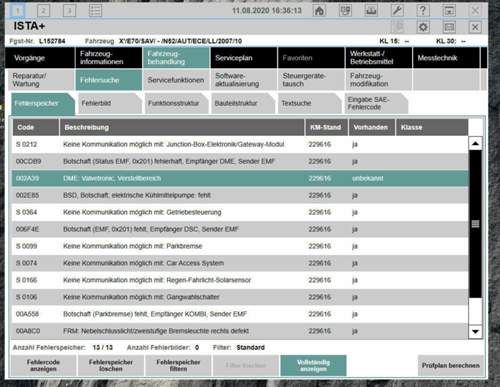The width and height of the screenshot is (500, 387).
Task: Switch to Steuergerätetausch sub-tab
Action: [x=311, y=80]
